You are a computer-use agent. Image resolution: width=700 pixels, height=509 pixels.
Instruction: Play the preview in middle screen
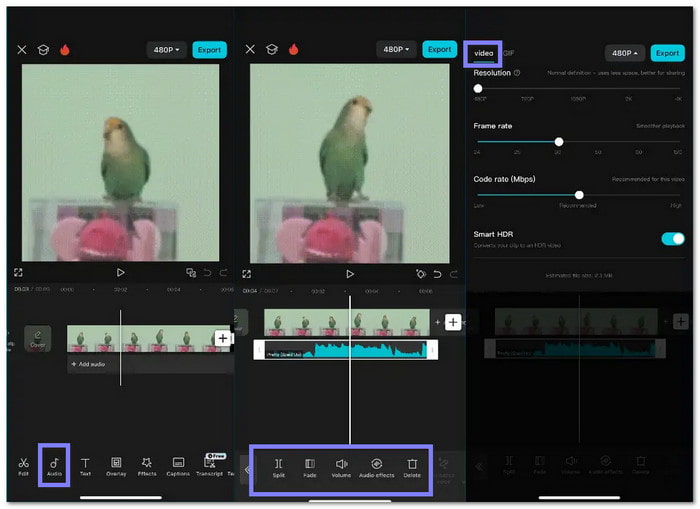(350, 274)
